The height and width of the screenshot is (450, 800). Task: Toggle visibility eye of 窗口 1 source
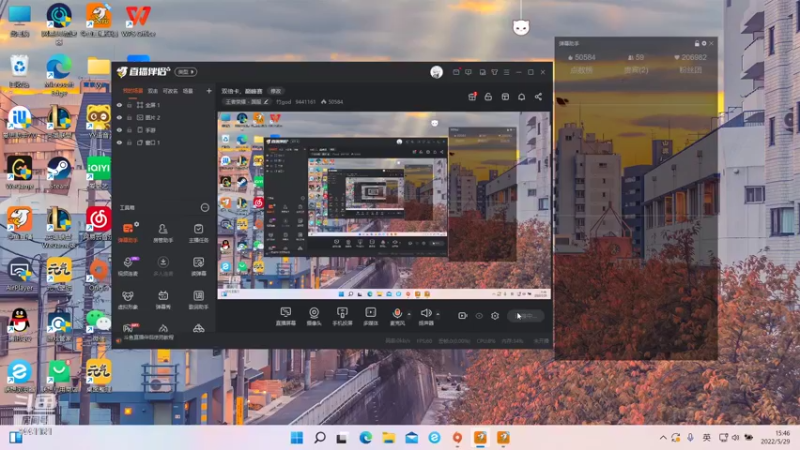119,143
